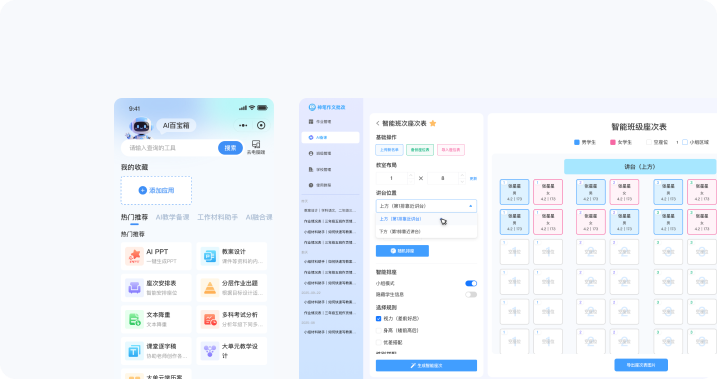Decrease the columns stepper value of 8
The width and height of the screenshot is (717, 379).
(x=462, y=181)
